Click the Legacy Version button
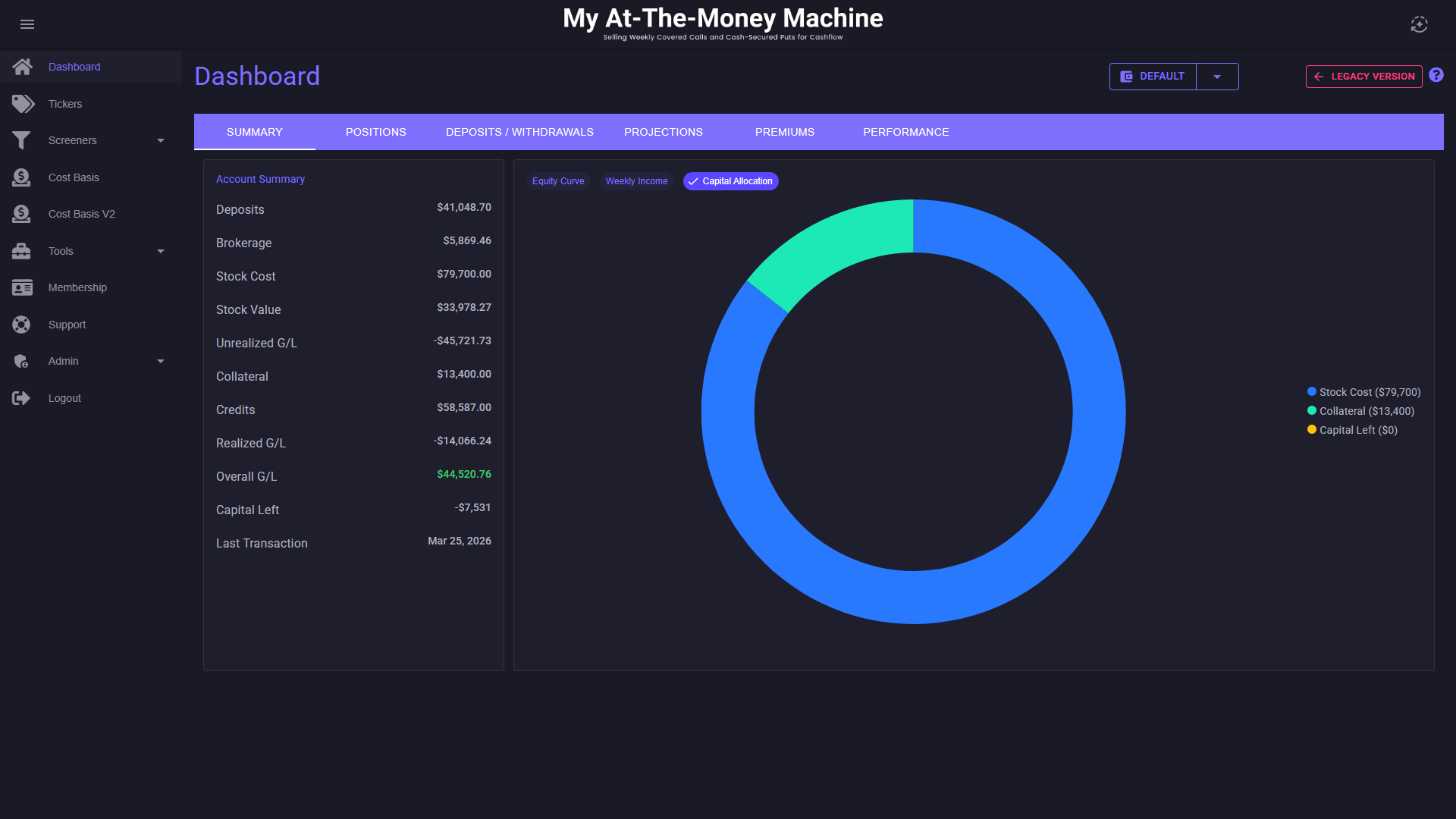This screenshot has width=1456, height=819. (1363, 77)
